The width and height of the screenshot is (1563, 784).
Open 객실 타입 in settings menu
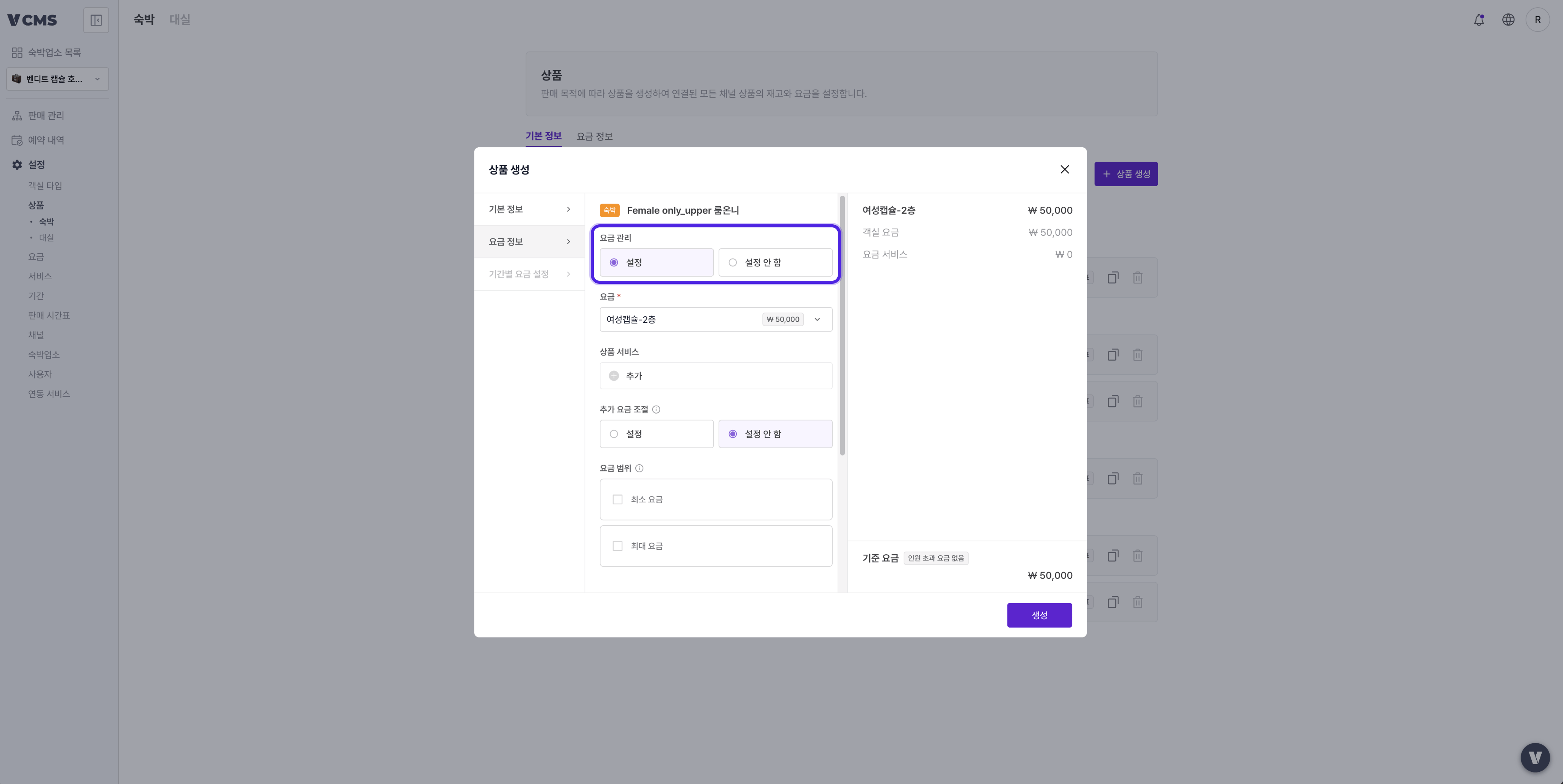click(45, 186)
